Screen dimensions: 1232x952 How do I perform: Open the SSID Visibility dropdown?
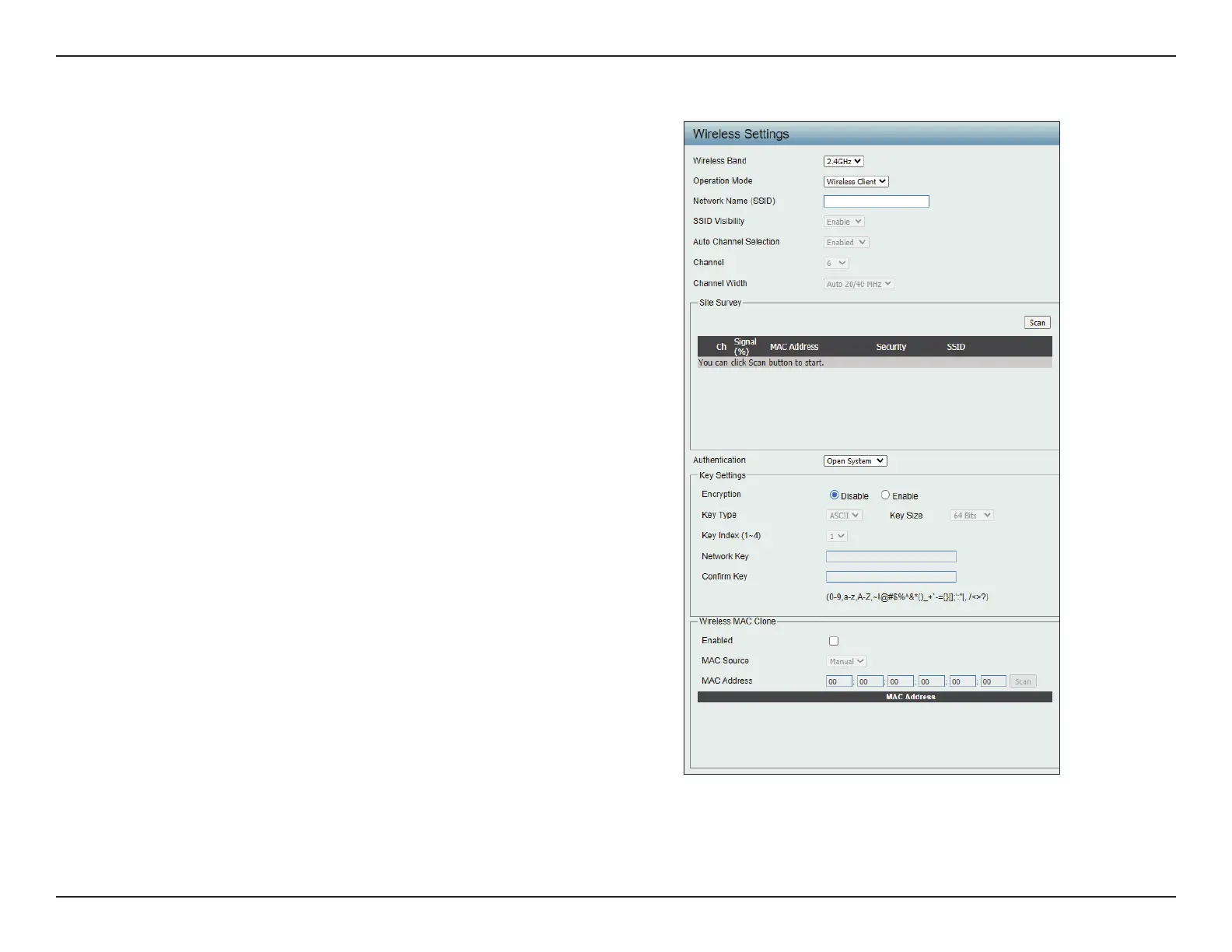[844, 222]
